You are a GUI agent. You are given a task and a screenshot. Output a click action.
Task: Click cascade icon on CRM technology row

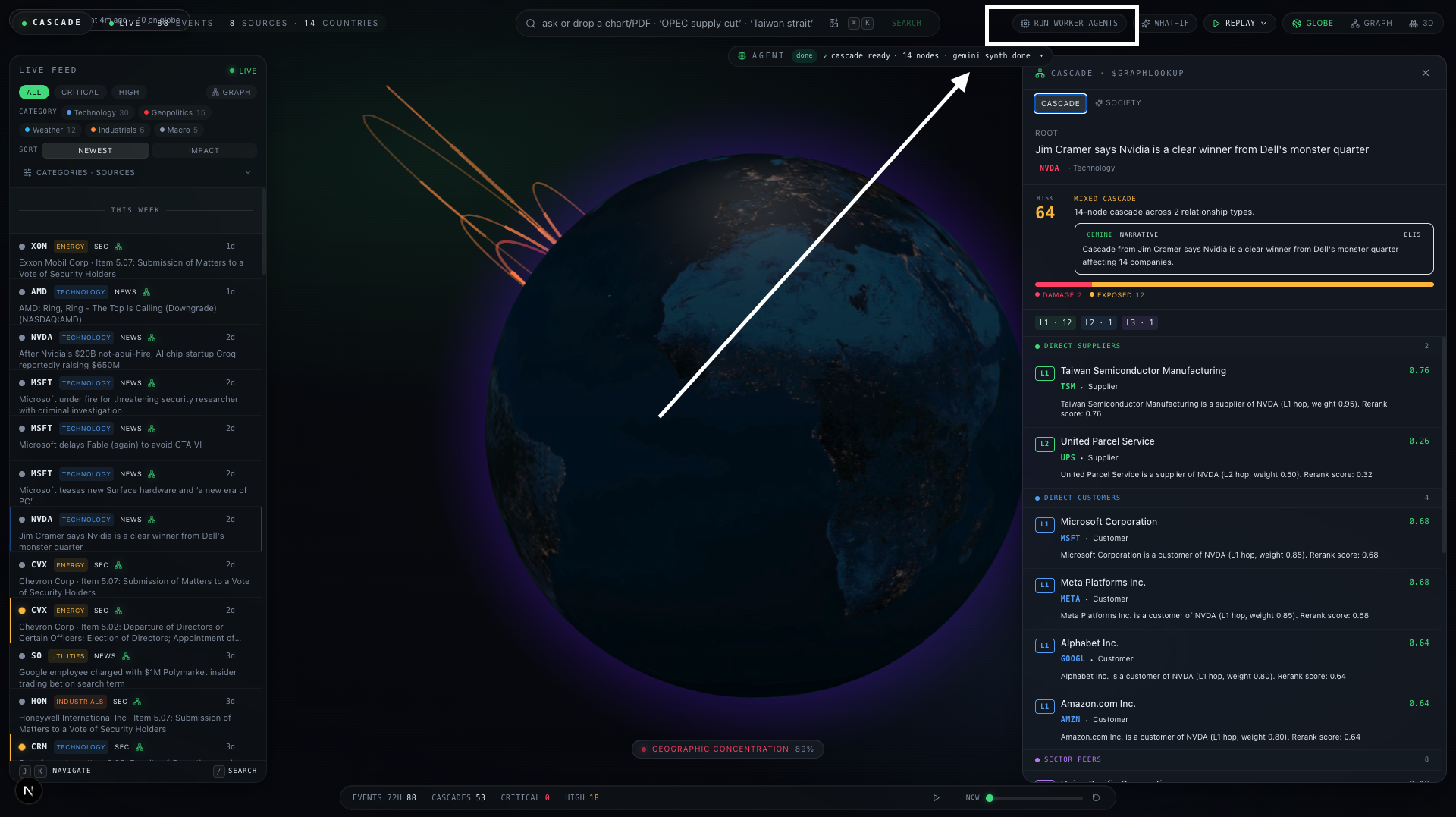pyautogui.click(x=140, y=747)
